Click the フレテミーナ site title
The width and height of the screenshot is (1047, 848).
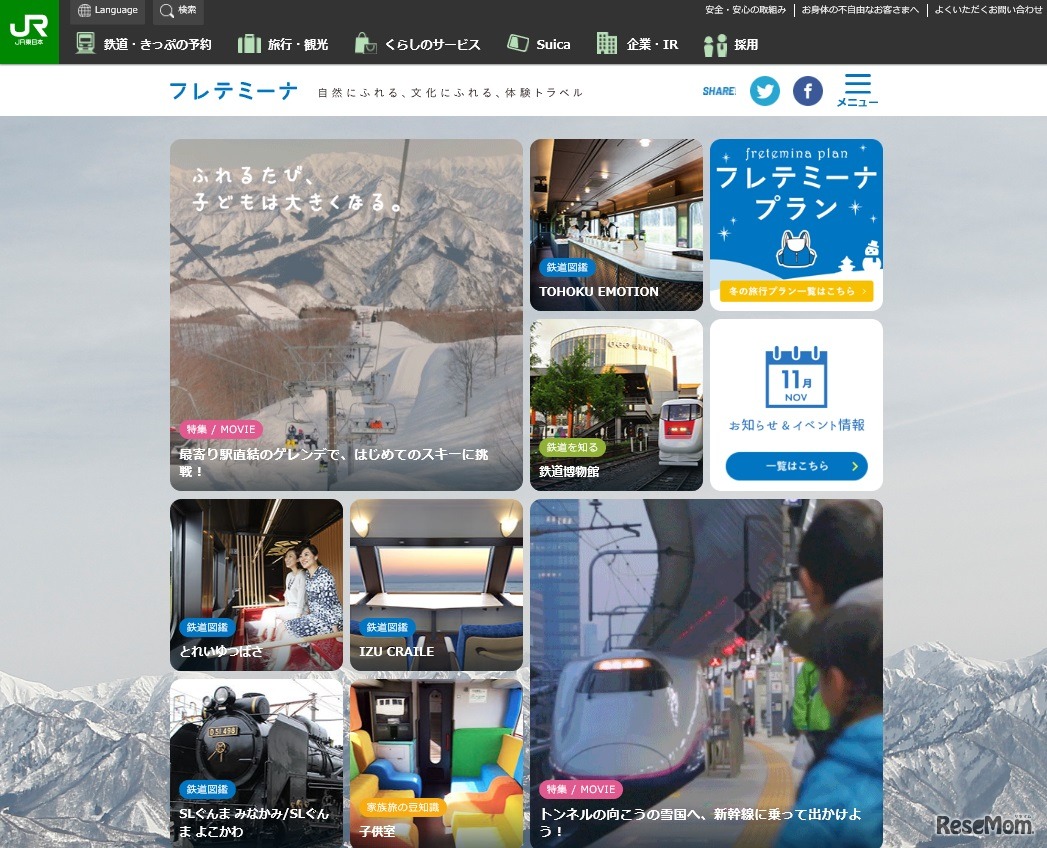(233, 91)
